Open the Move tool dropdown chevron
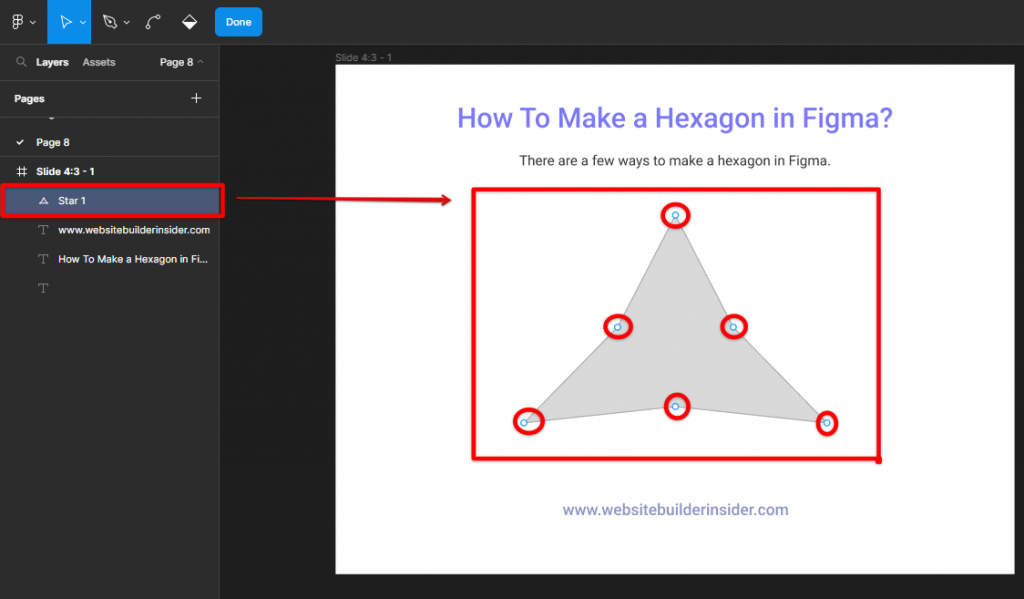The width and height of the screenshot is (1024, 599). [83, 21]
